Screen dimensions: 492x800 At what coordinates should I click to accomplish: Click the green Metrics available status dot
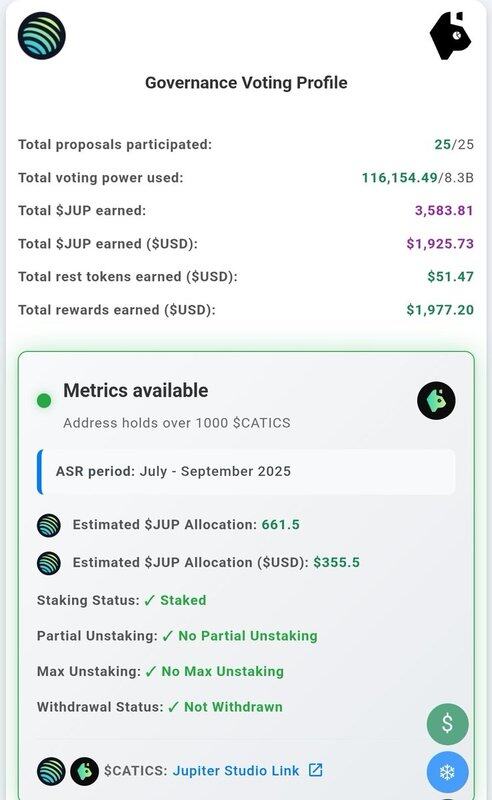click(x=44, y=401)
